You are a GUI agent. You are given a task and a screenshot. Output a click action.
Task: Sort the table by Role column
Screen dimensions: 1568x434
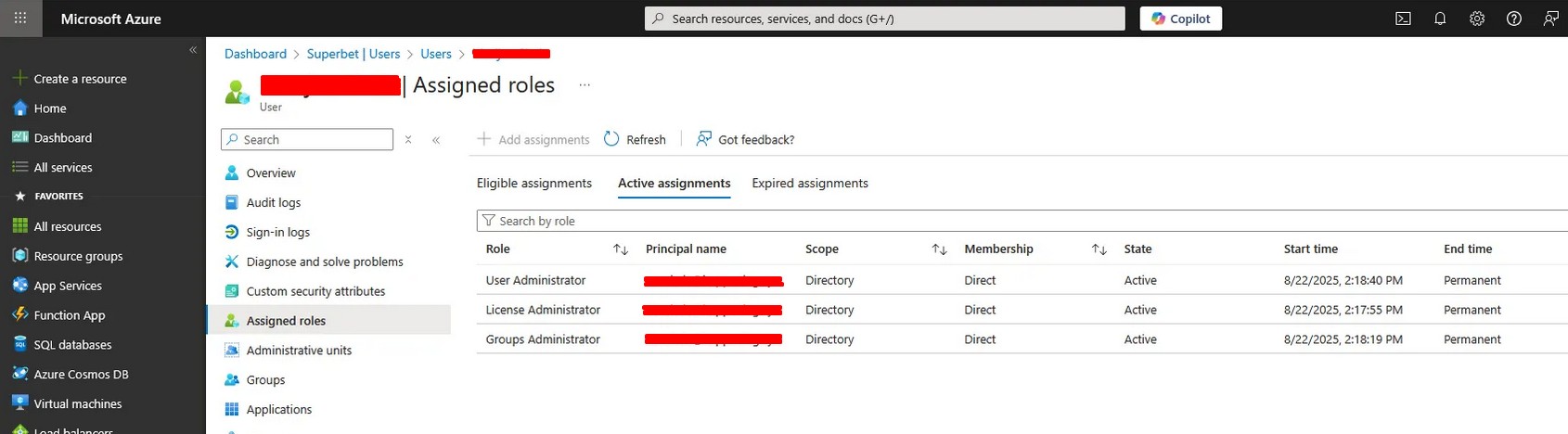[x=621, y=249]
